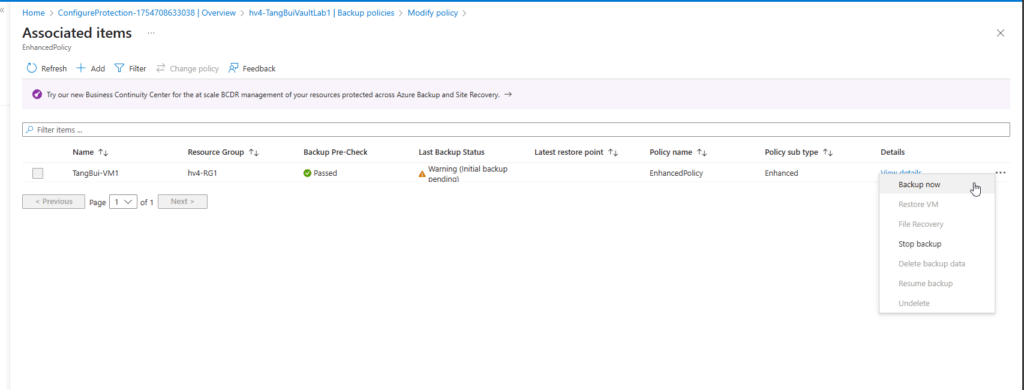Screen dimensions: 1024x390
Task: Click the row ellipsis for TangBui-VM1
Action: pos(1000,173)
